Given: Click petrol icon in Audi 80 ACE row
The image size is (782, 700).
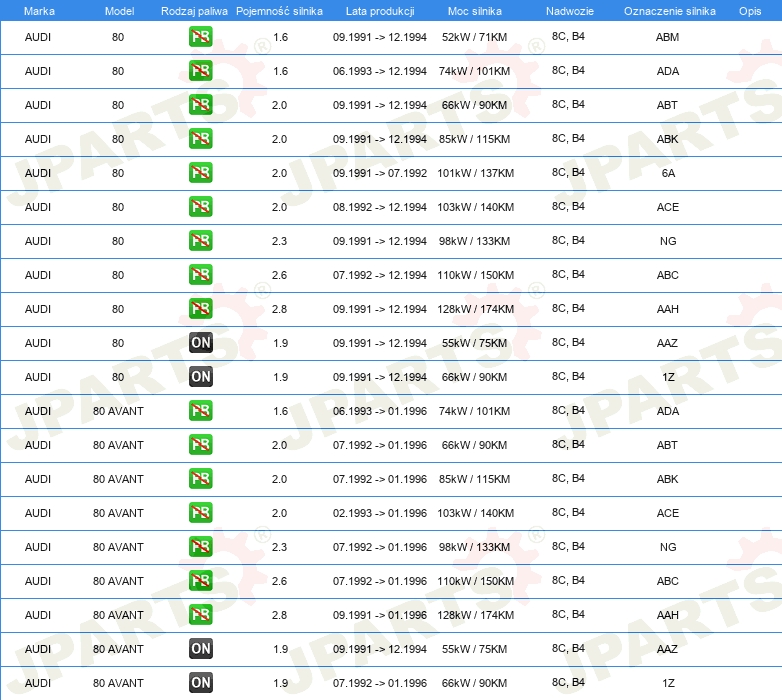Looking at the screenshot, I should [200, 207].
